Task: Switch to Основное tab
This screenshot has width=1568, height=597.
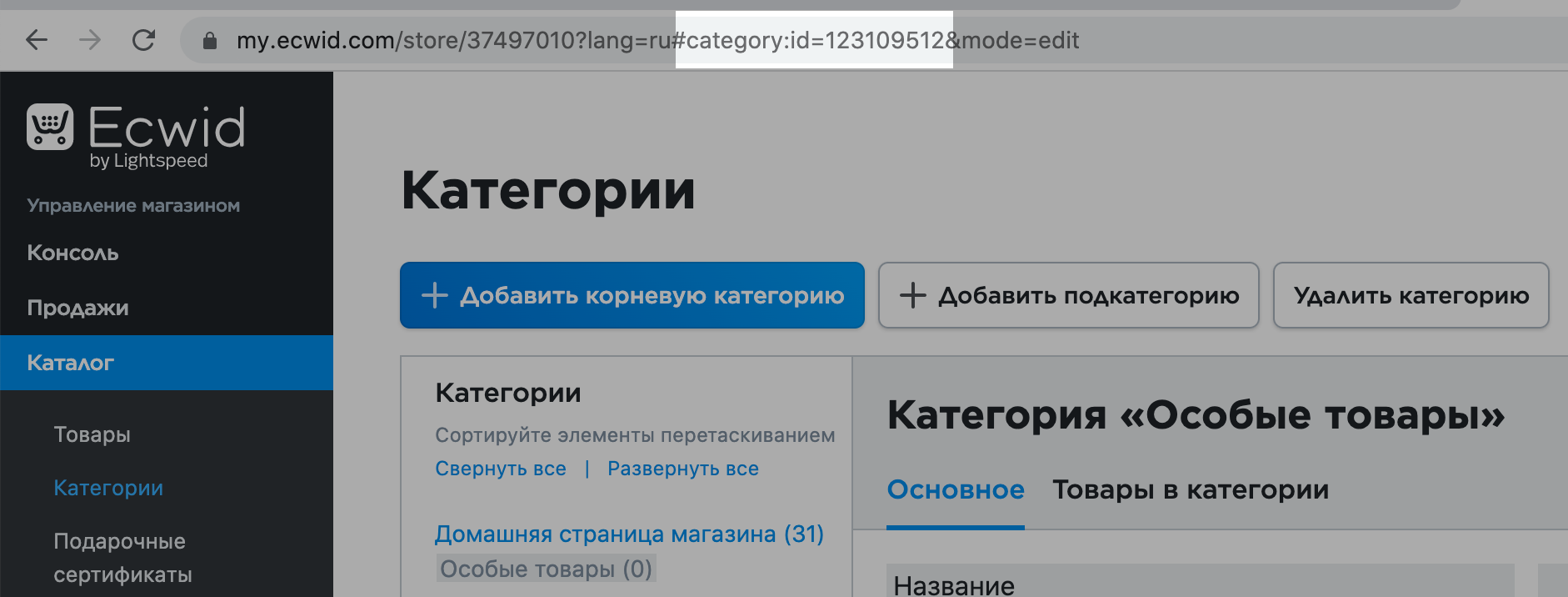Action: pyautogui.click(x=956, y=489)
